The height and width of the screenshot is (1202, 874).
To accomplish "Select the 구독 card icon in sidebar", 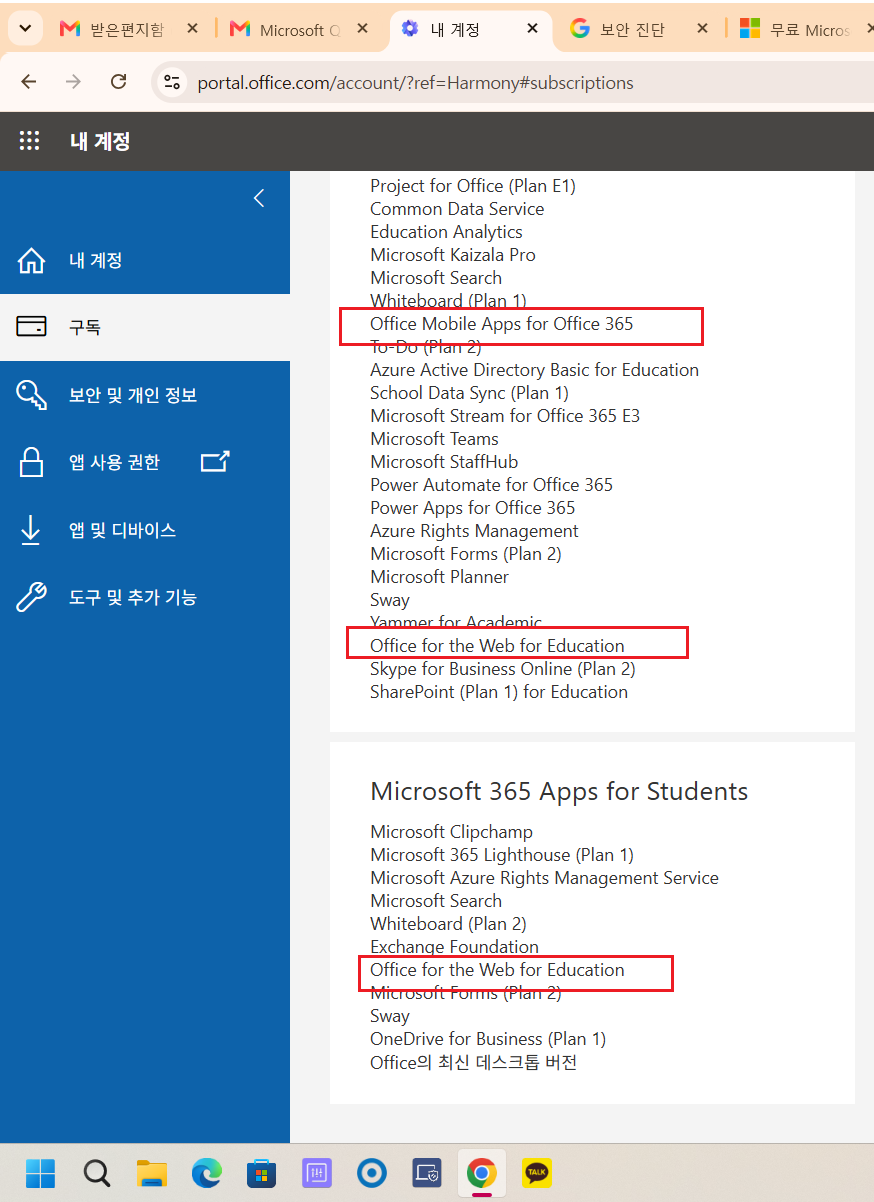I will (32, 327).
